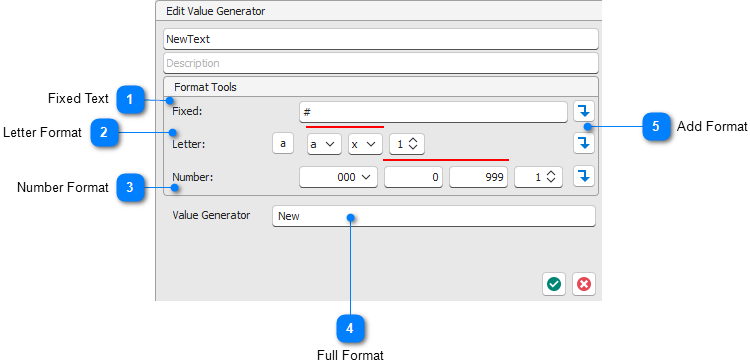Click callout badge number 1 Fixed Text
The height and width of the screenshot is (364, 750).
click(130, 100)
